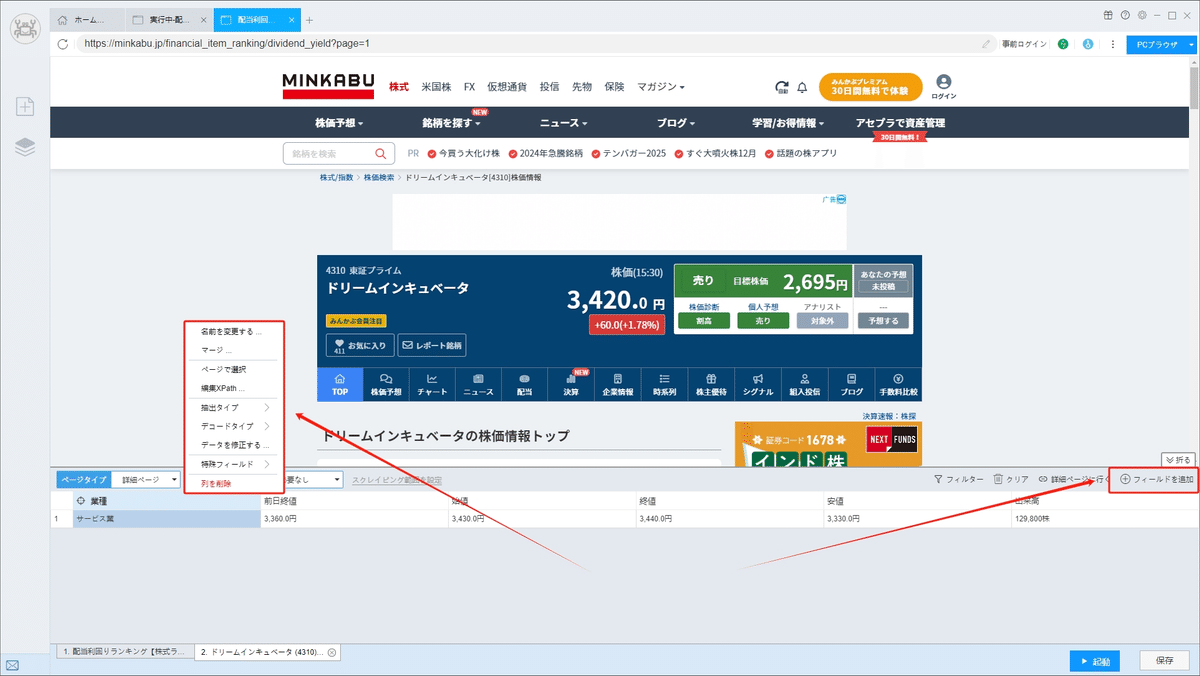1200x676 pixels.
Task: Click the notification bell icon on Minkabu
Action: point(802,88)
